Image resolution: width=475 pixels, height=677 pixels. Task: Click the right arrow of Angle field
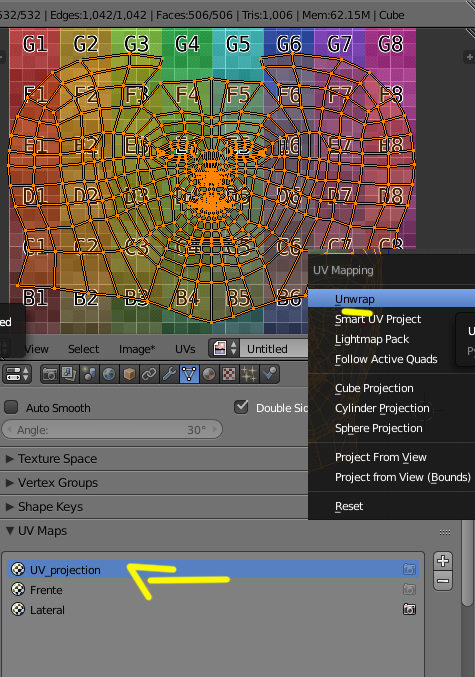pos(215,430)
